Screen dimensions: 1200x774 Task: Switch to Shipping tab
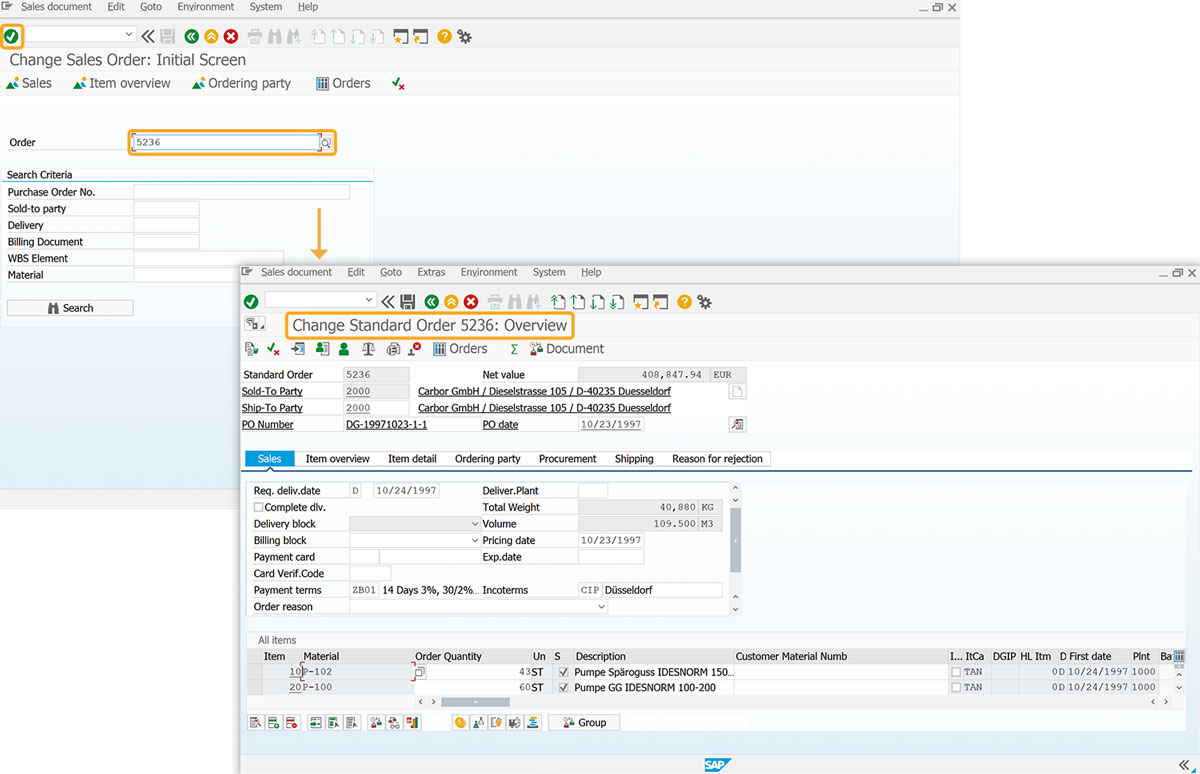634,459
